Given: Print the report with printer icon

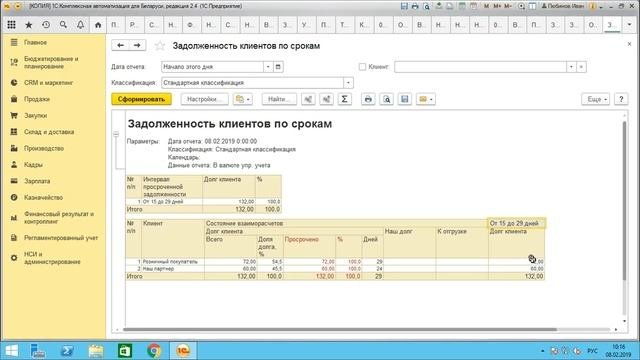Looking at the screenshot, I should pyautogui.click(x=368, y=99).
